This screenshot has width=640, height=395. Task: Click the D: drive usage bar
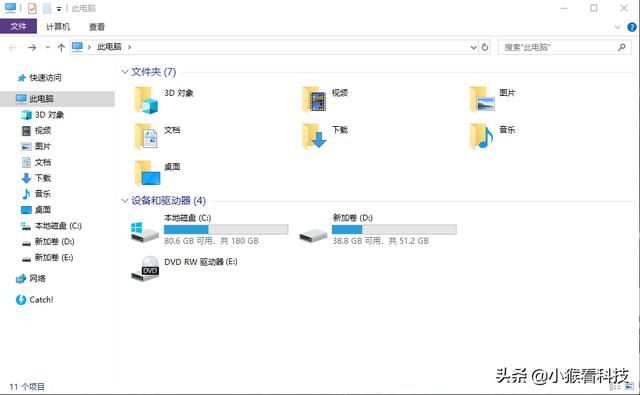click(394, 229)
